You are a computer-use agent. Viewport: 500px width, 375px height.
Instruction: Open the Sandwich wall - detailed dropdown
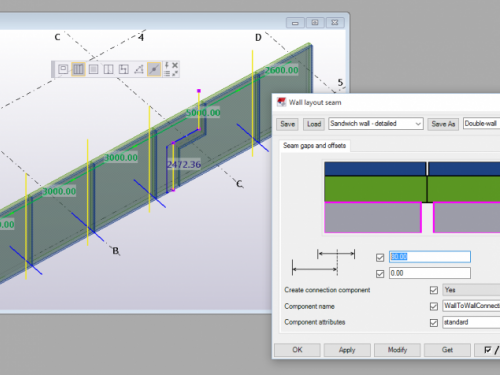click(x=376, y=124)
